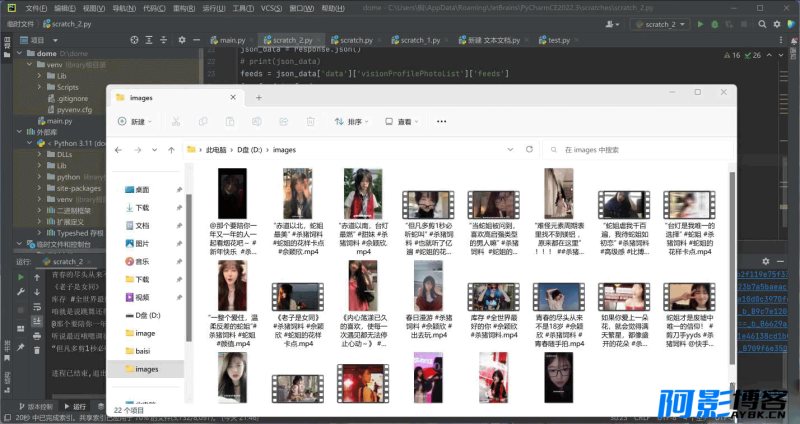
Task: Click the PyCharm Debug bug icon
Action: coord(714,24)
